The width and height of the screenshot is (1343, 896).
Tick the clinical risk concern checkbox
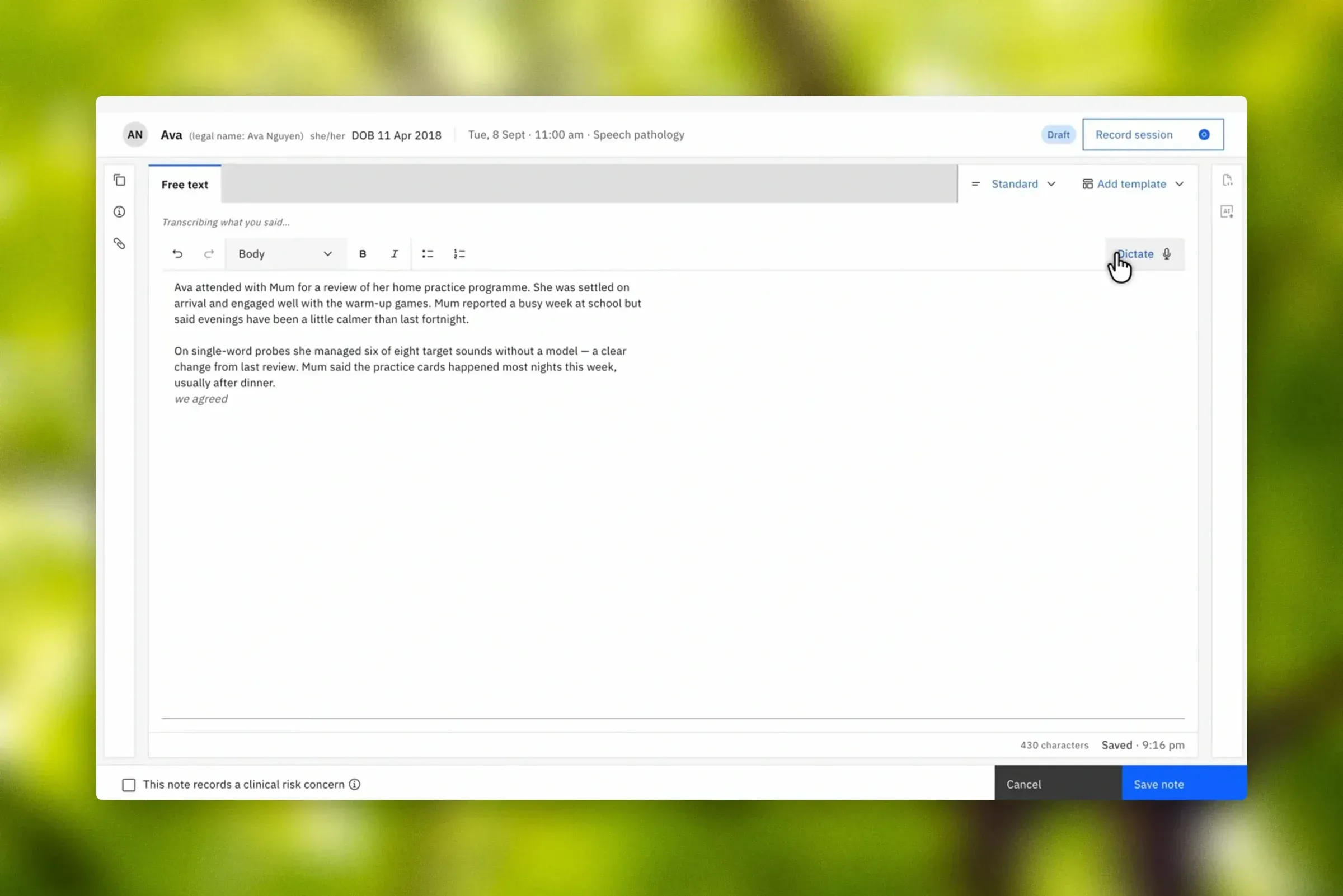[x=129, y=785]
